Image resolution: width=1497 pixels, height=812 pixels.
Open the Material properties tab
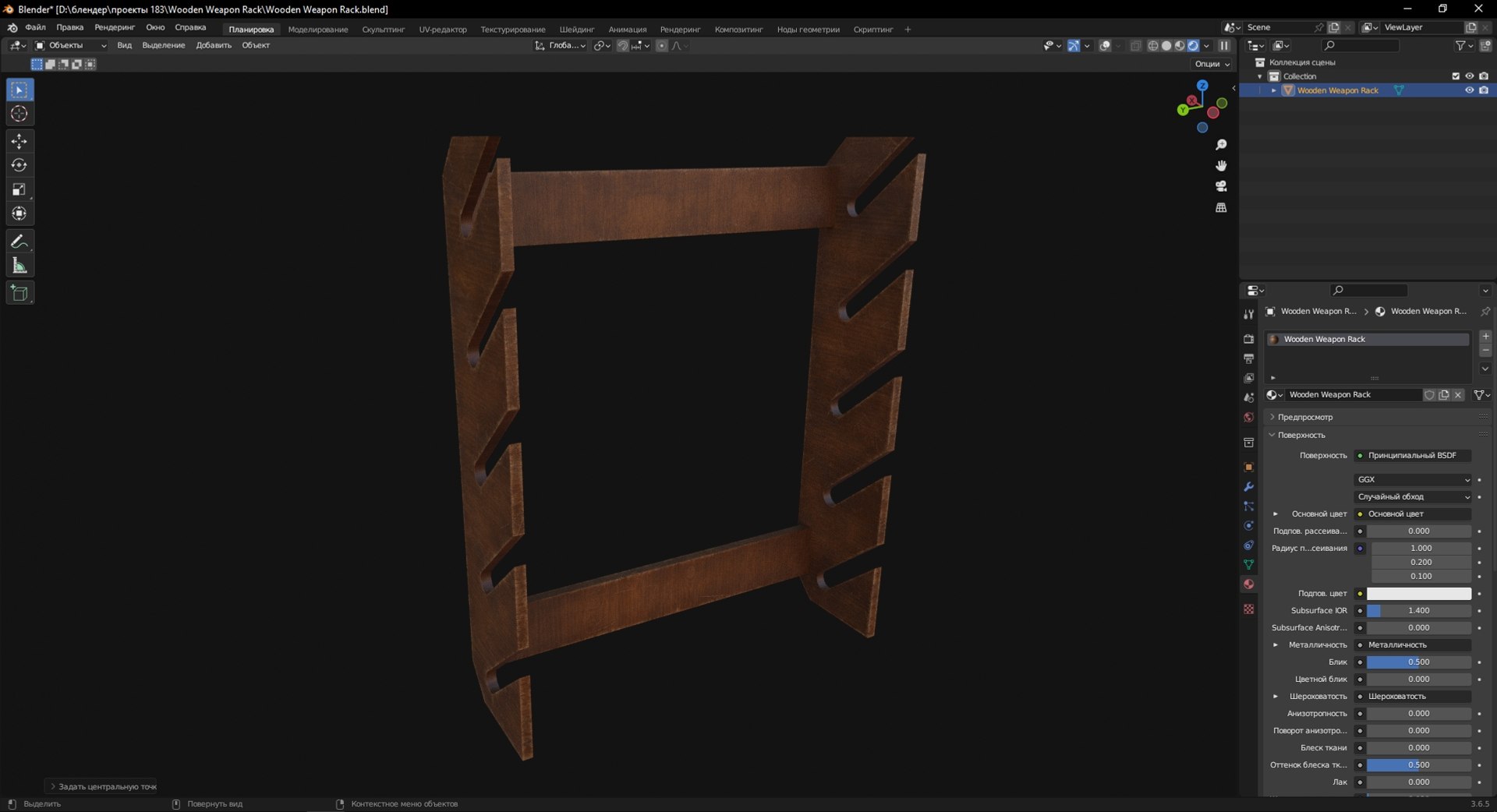coord(1248,584)
